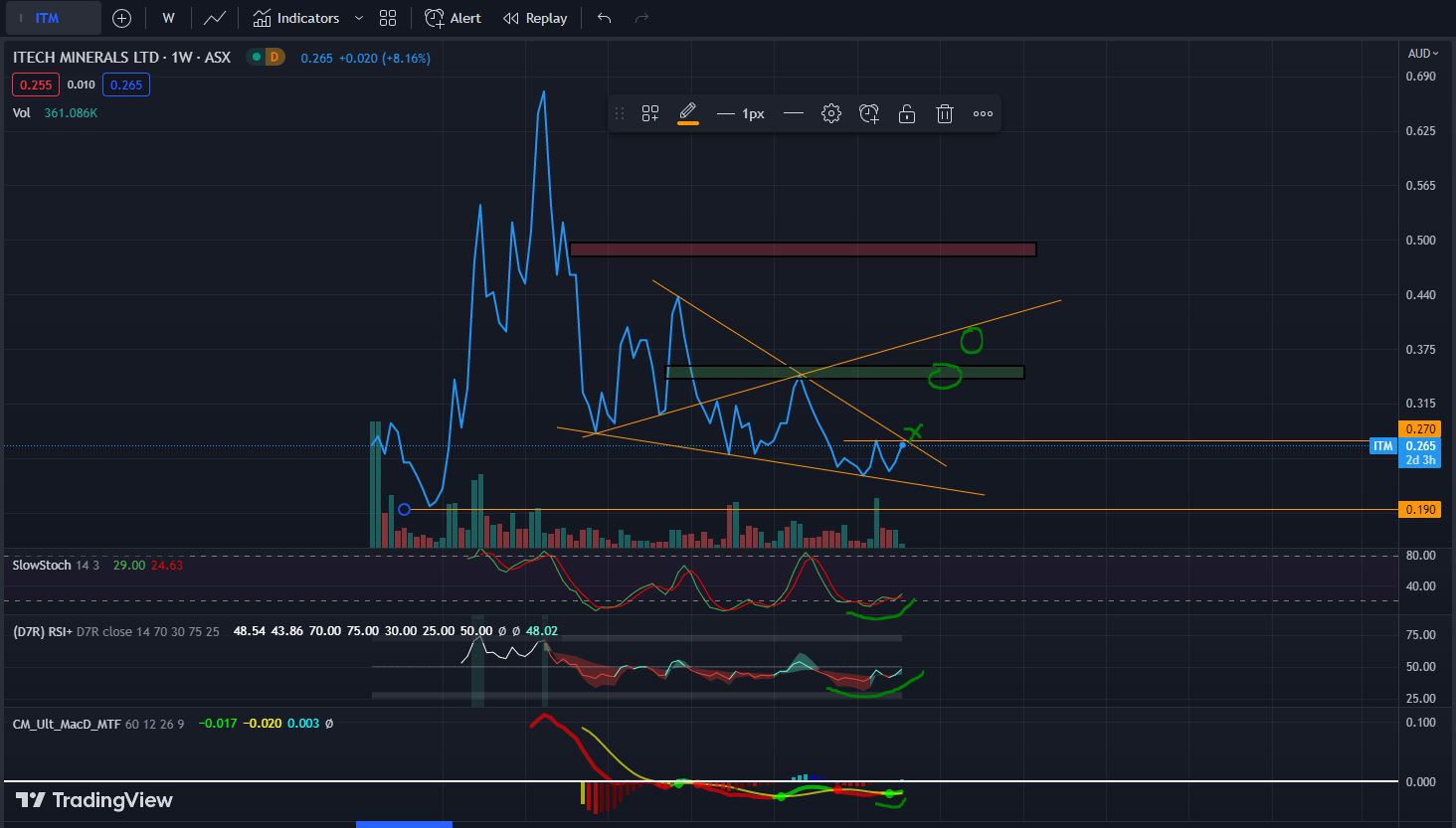Change line color with pencil icon

688,113
